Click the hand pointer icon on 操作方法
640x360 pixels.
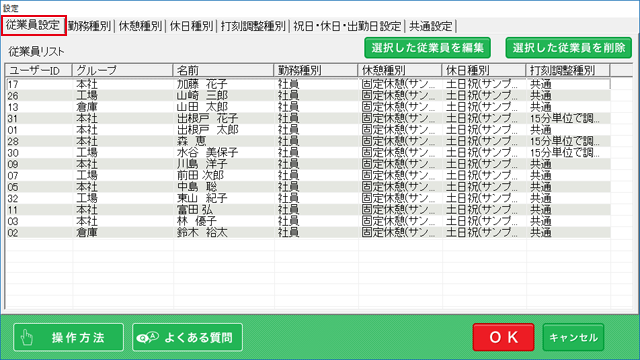click(x=27, y=338)
